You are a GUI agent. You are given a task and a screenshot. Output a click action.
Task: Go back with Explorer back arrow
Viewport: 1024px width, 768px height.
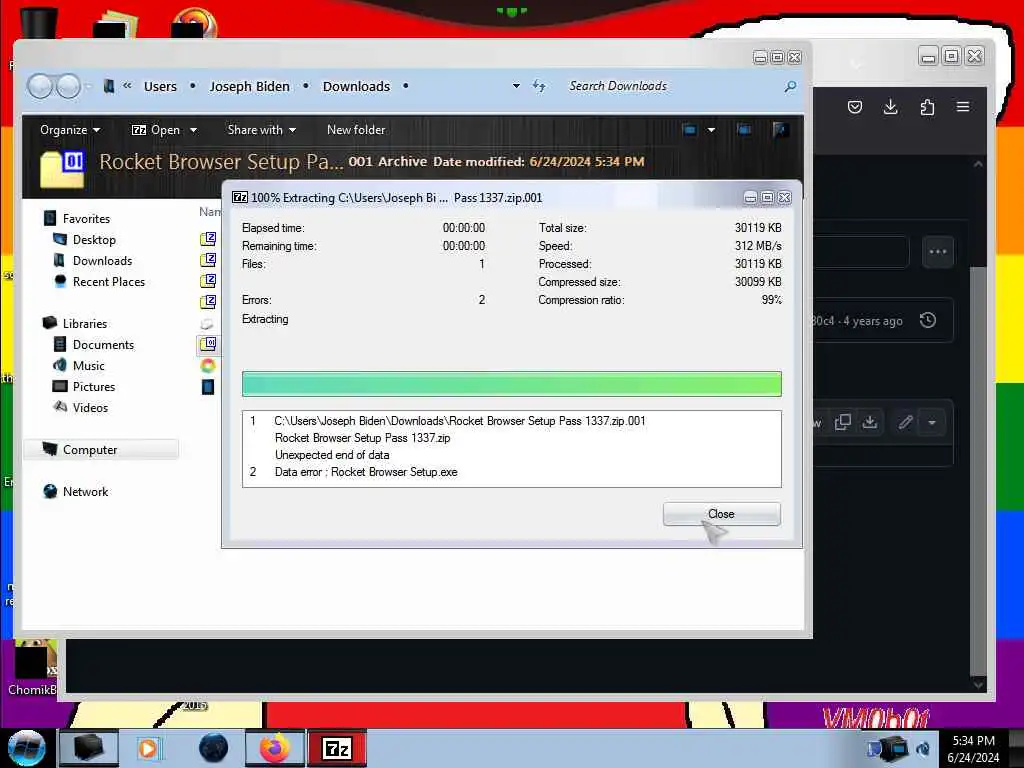click(x=40, y=86)
